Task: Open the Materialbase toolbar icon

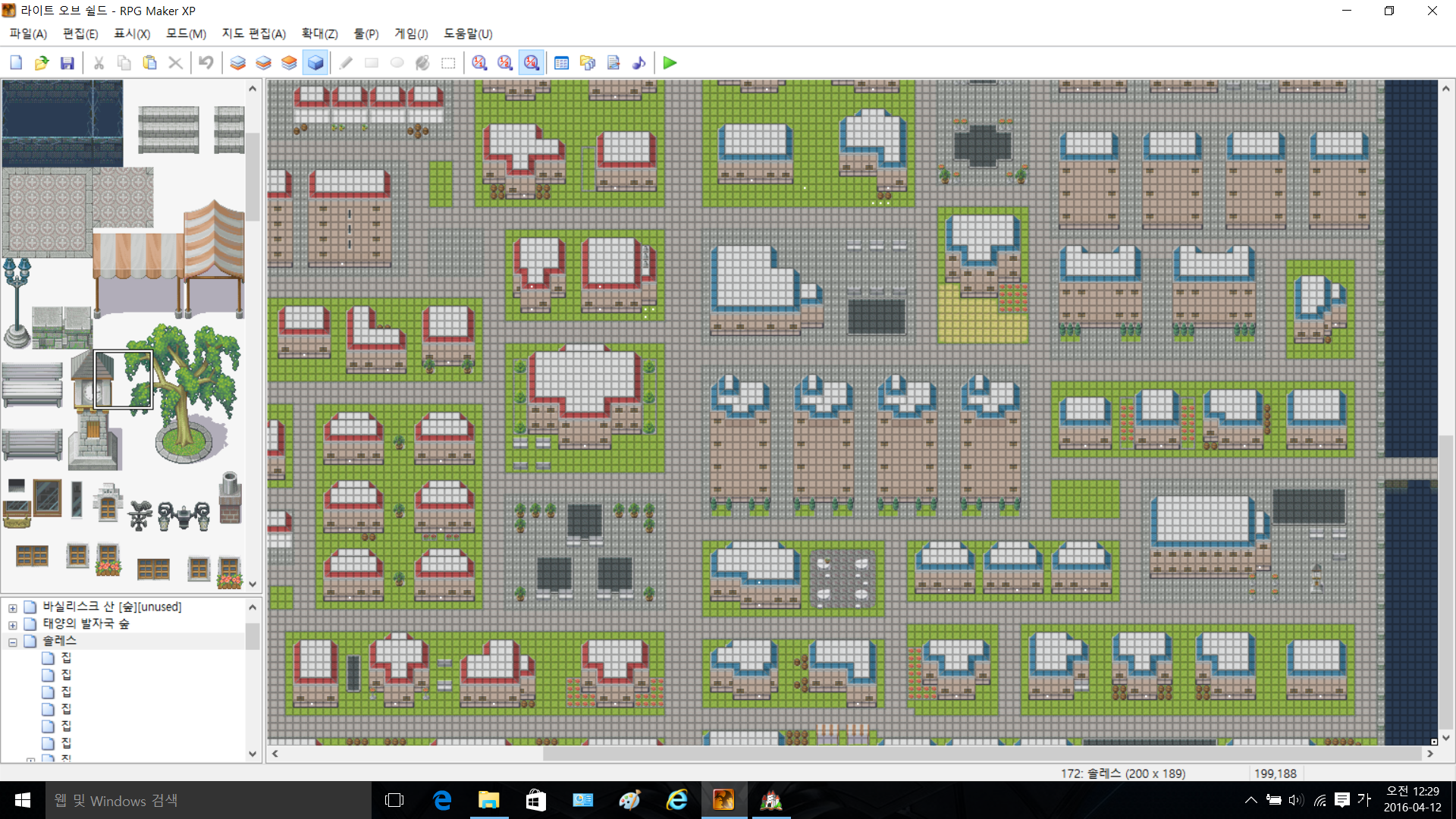Action: [x=588, y=63]
